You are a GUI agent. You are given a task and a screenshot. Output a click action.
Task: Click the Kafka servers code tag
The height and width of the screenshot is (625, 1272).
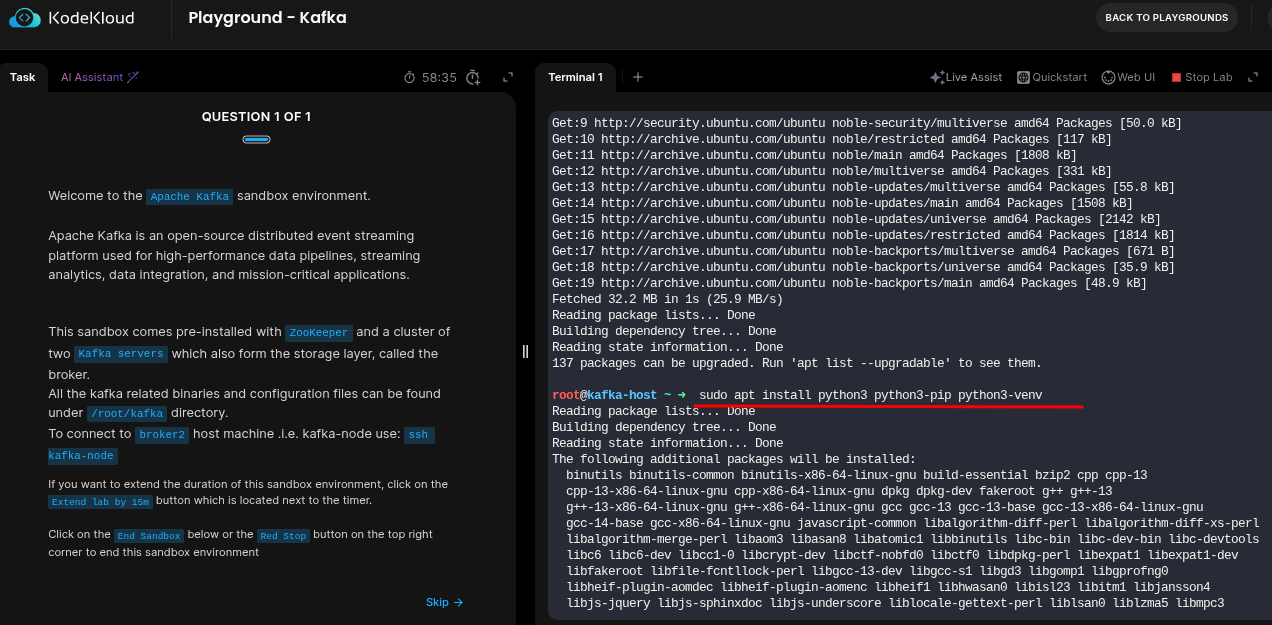[121, 354]
